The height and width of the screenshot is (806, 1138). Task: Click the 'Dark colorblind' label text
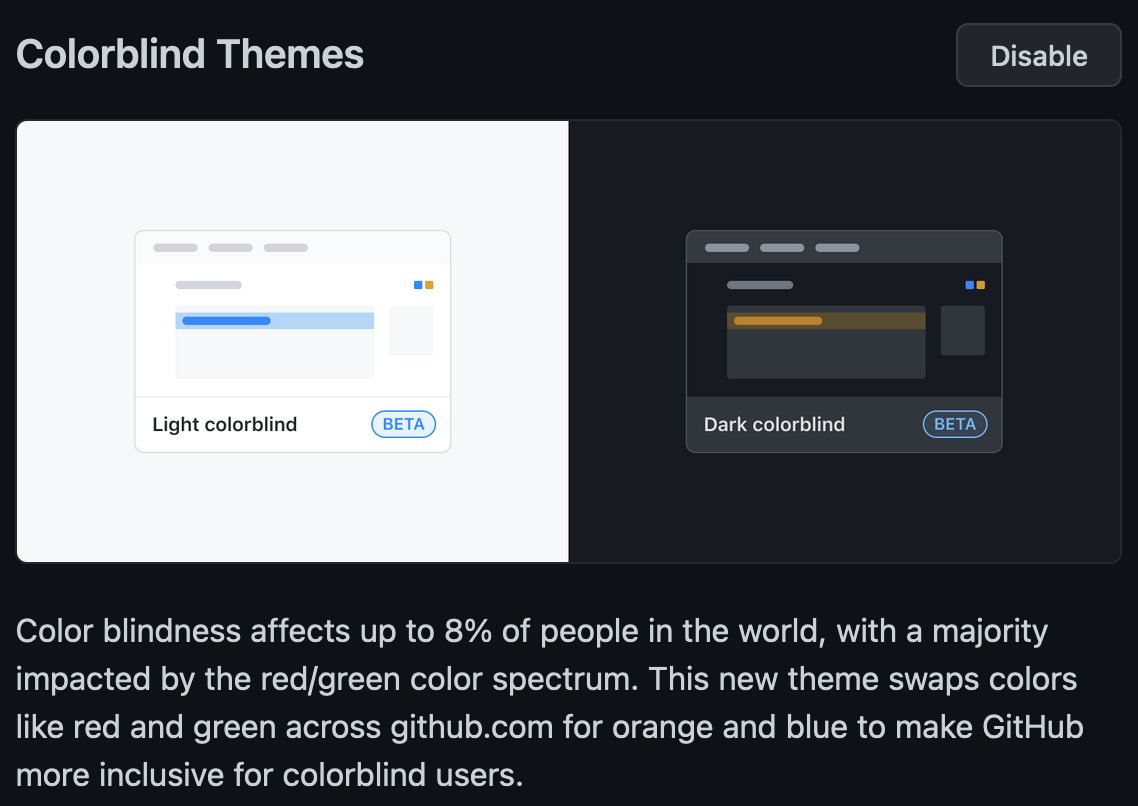774,424
